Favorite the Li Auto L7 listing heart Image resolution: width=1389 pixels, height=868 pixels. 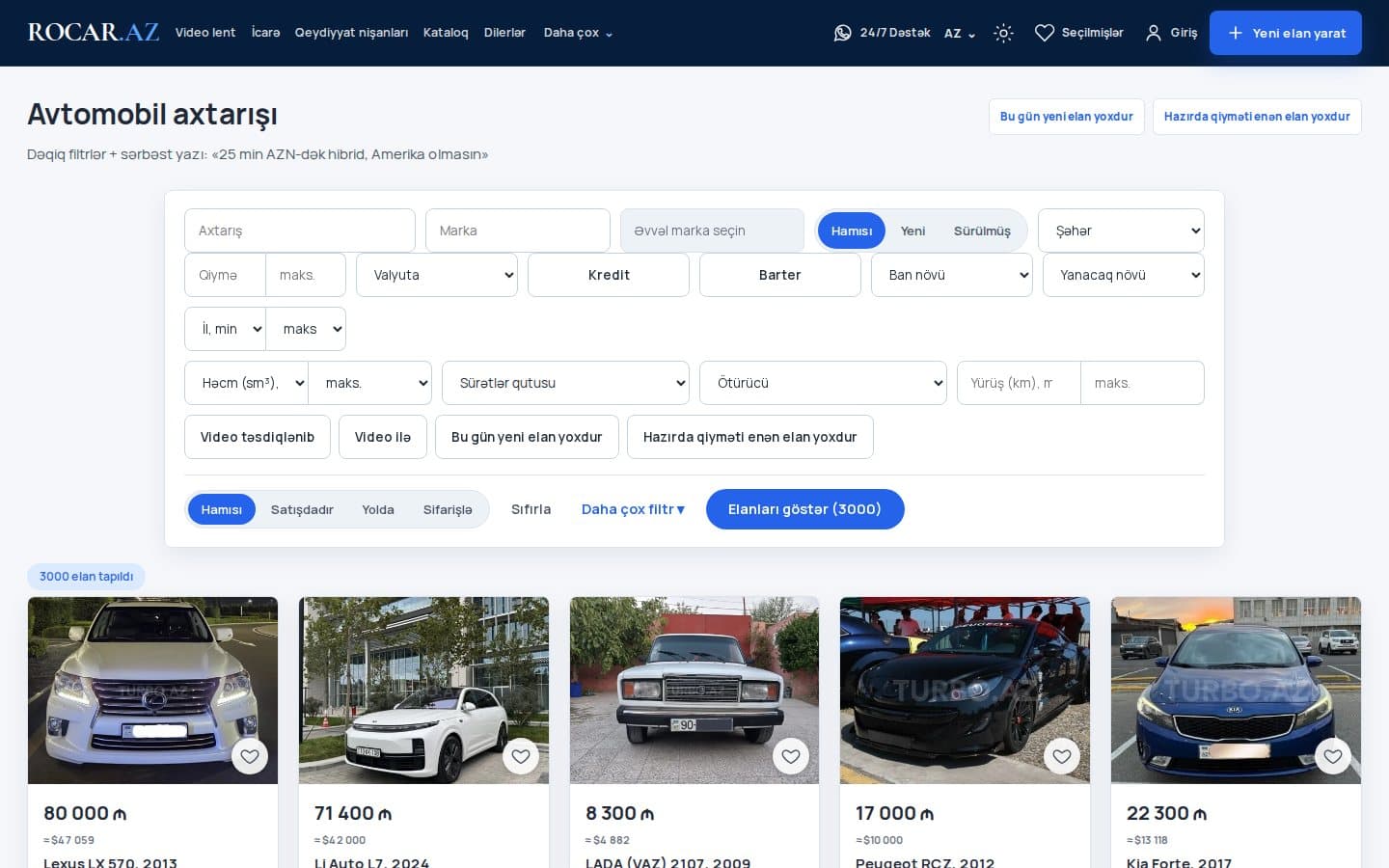(x=521, y=756)
